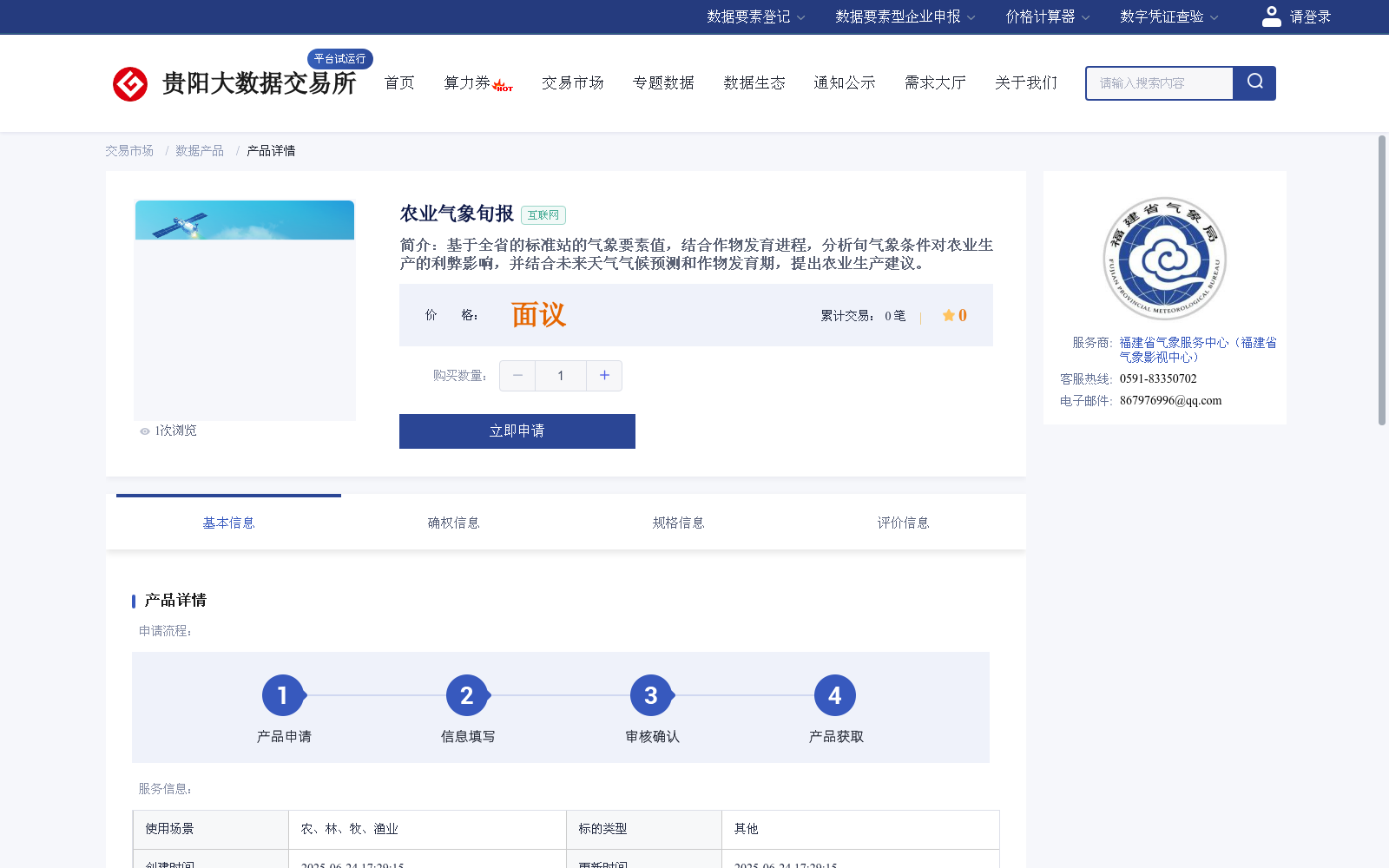
Task: Expand the 数据要素登记 dropdown
Action: (x=755, y=16)
